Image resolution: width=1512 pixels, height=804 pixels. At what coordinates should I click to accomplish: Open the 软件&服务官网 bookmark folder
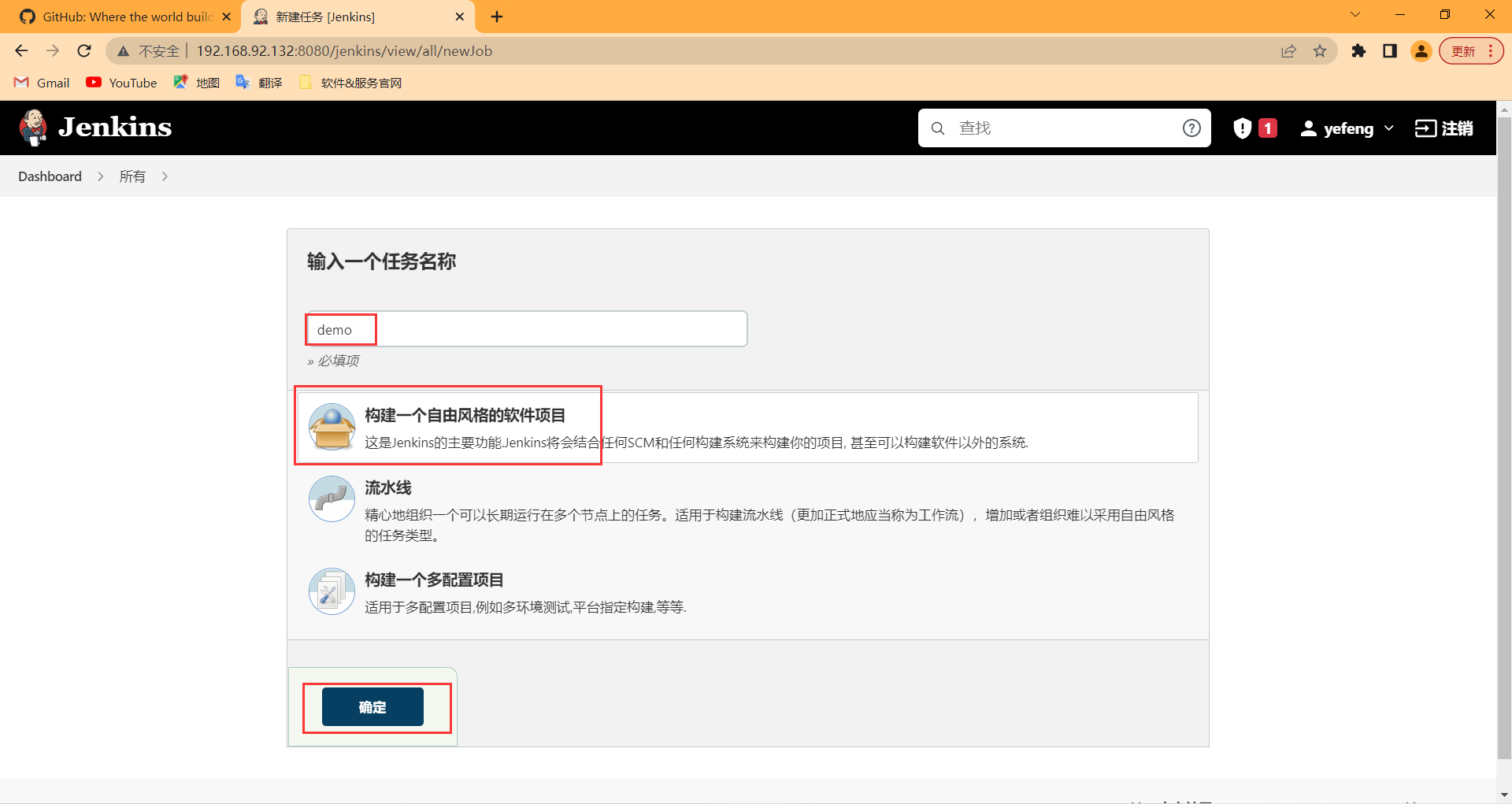click(350, 83)
